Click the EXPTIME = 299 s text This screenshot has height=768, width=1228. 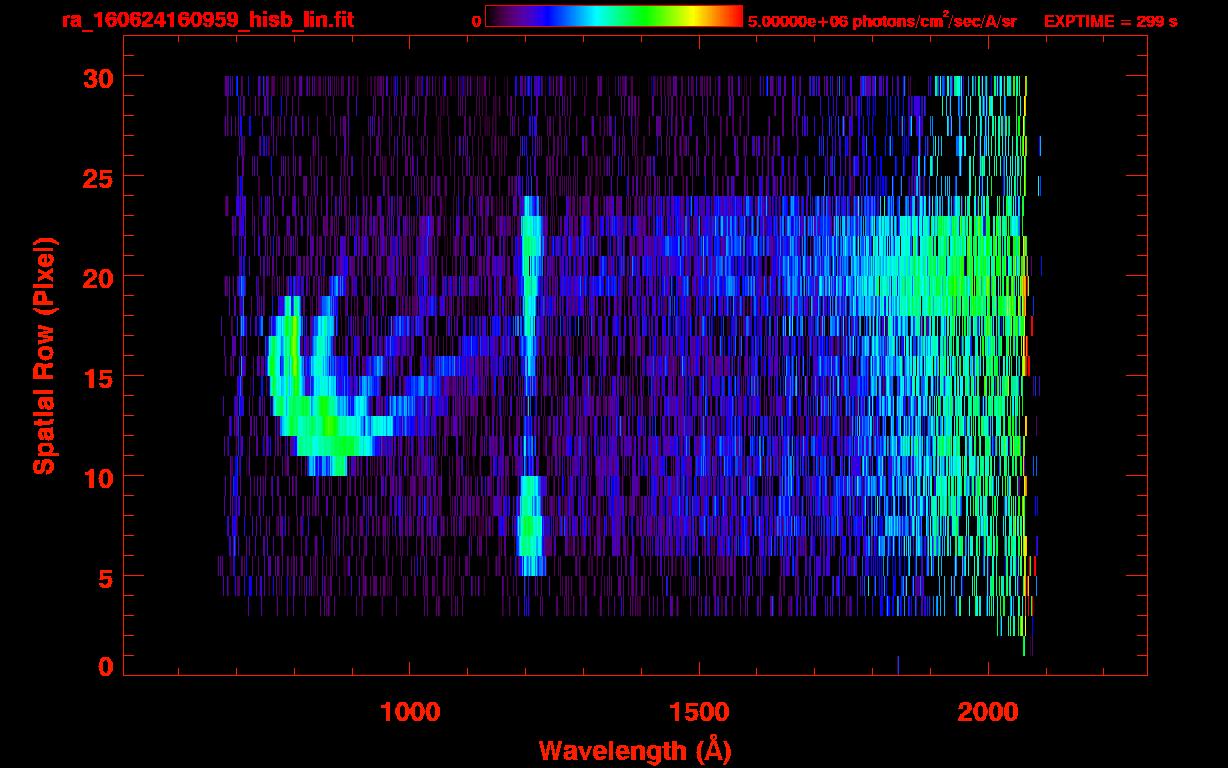click(1110, 21)
